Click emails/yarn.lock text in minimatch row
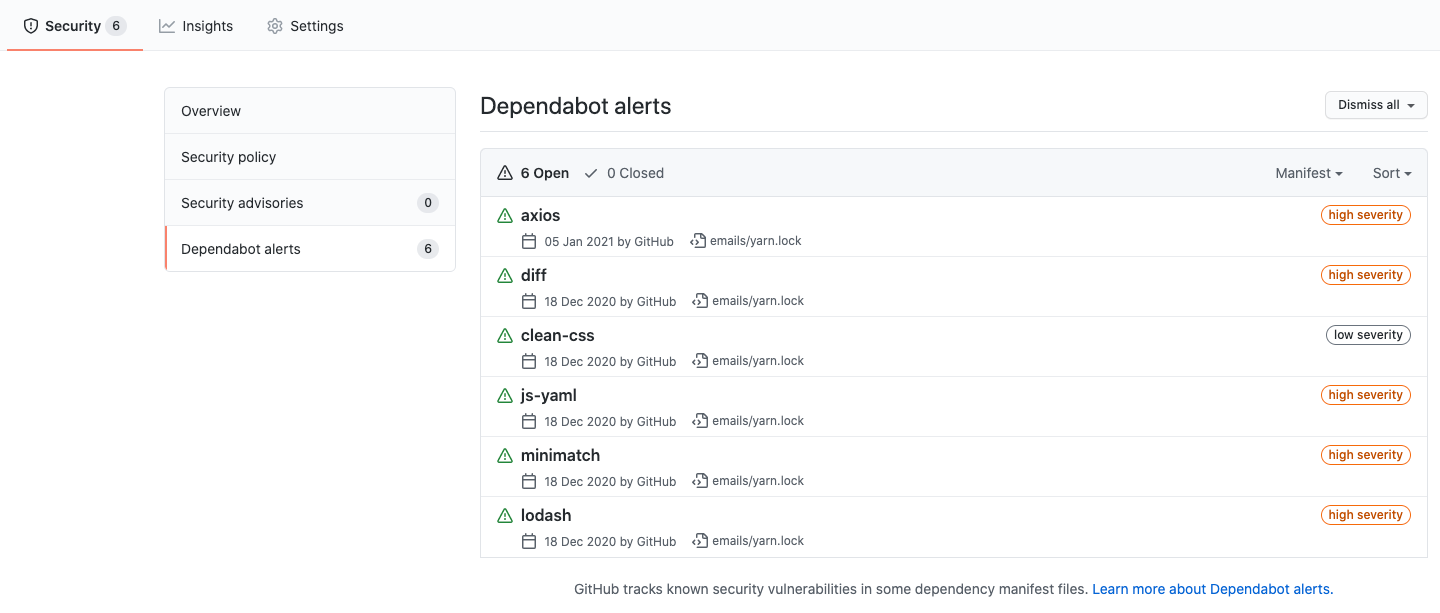The image size is (1440, 613). click(758, 481)
